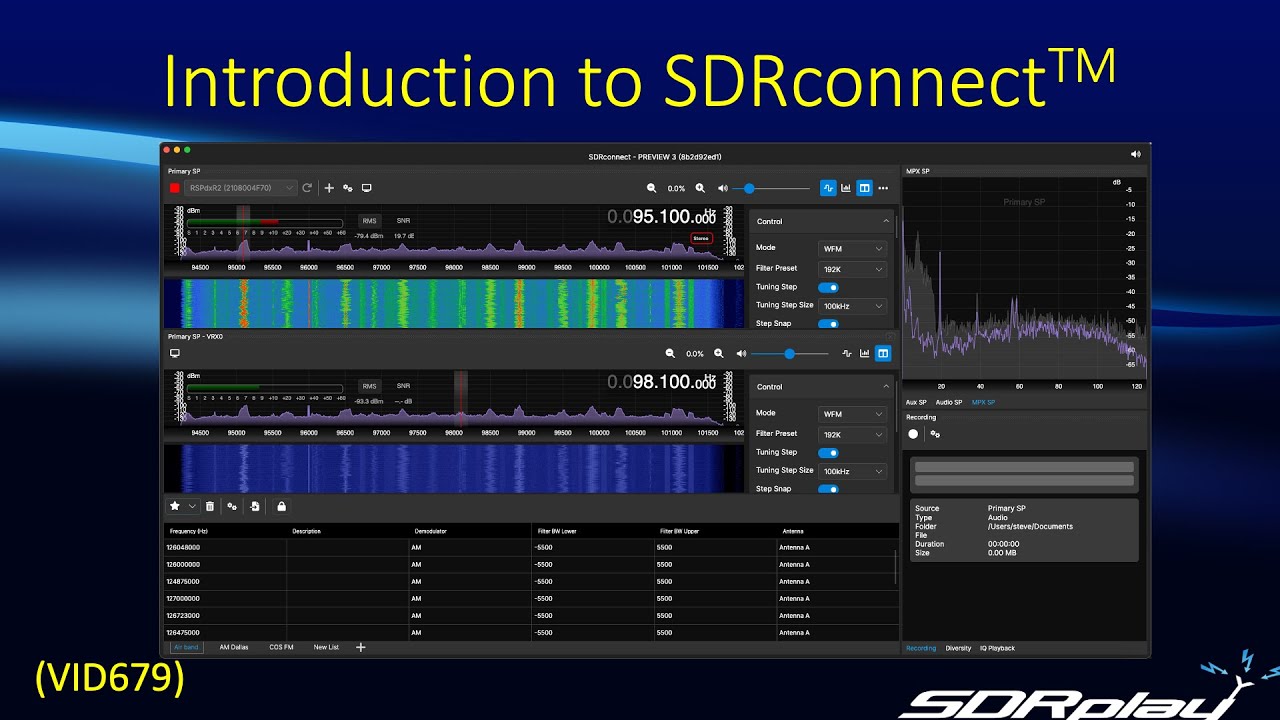
Task: Switch to Audio SP tab
Action: click(x=949, y=402)
